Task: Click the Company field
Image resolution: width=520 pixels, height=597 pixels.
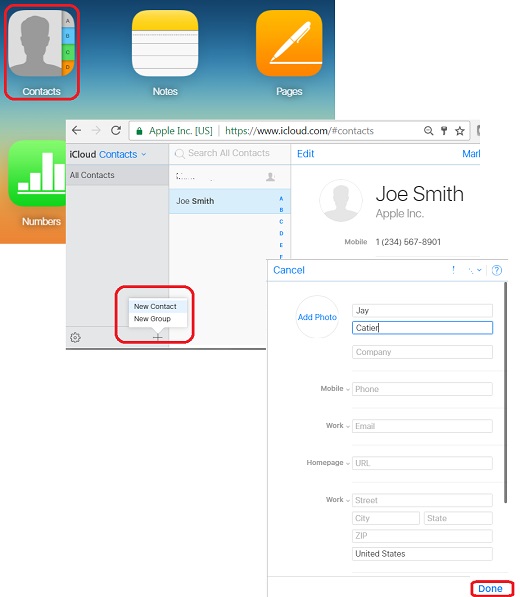Action: [422, 352]
